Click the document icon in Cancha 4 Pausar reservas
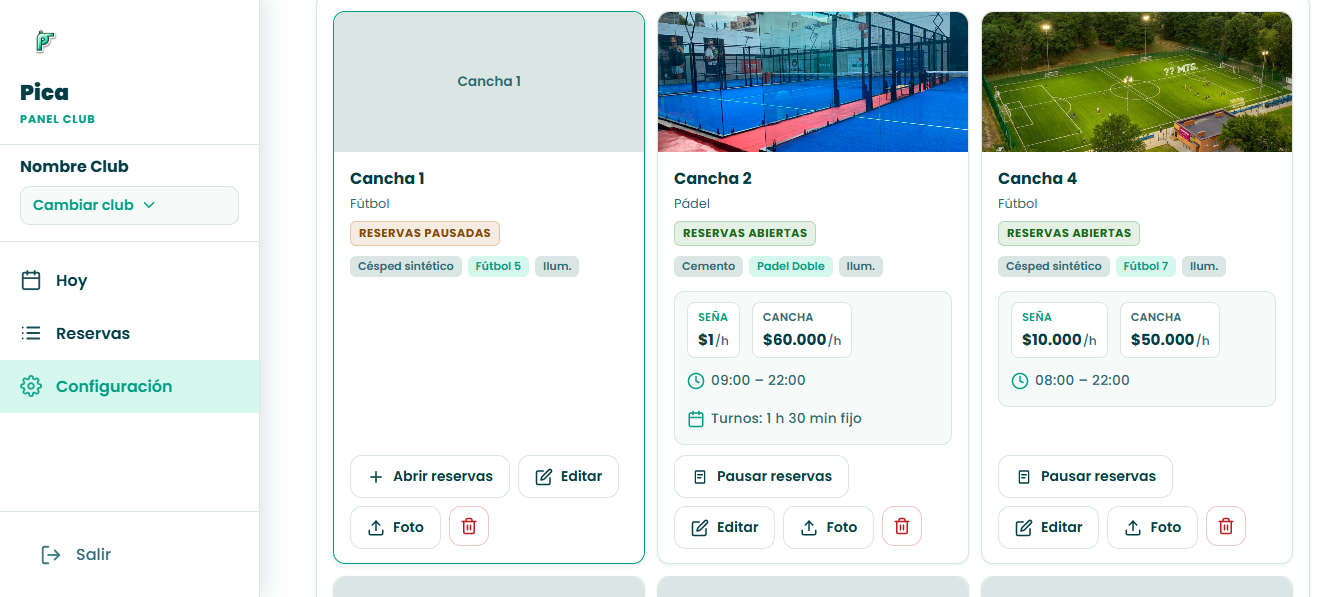1340x597 pixels. tap(1024, 477)
